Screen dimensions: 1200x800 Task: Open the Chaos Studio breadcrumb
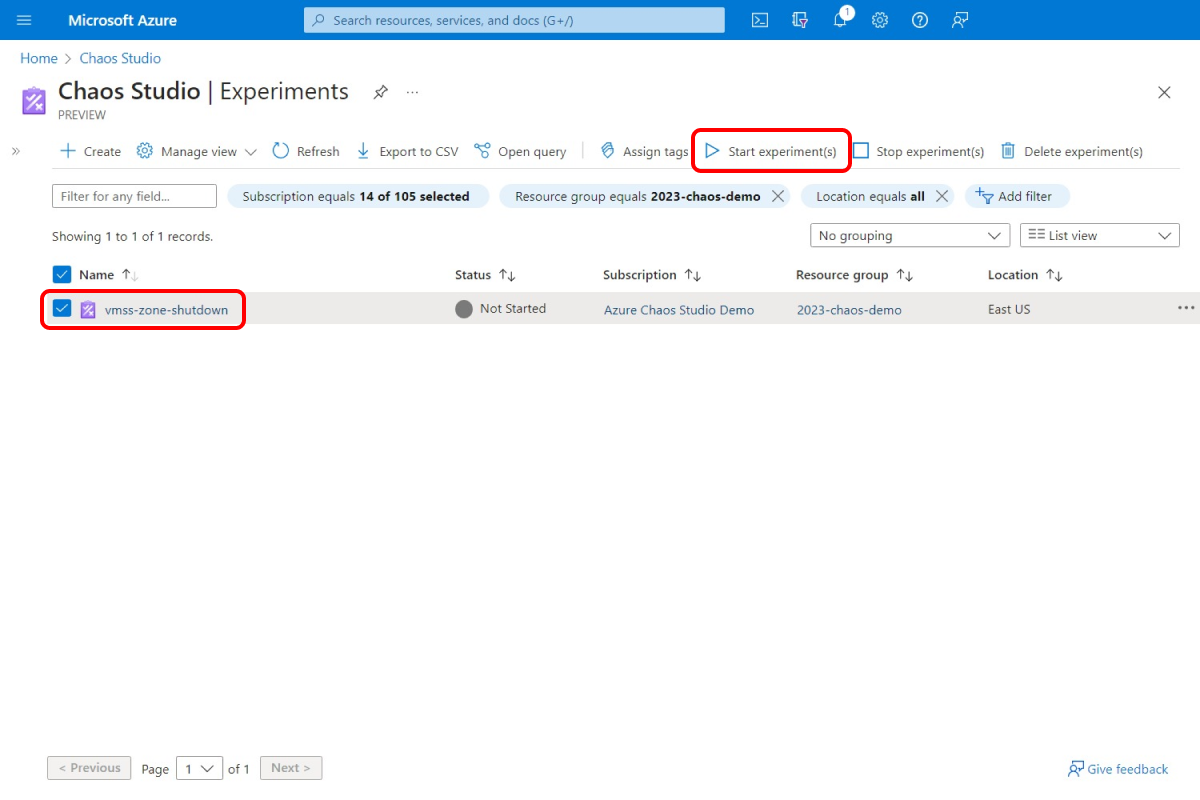click(120, 58)
